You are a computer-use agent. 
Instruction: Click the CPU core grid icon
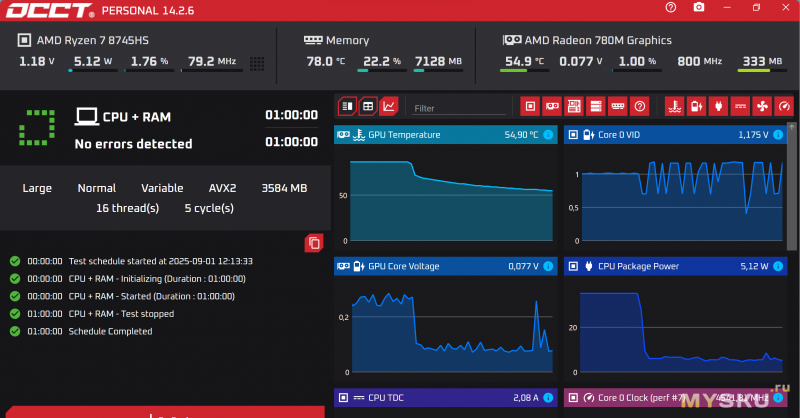257,63
